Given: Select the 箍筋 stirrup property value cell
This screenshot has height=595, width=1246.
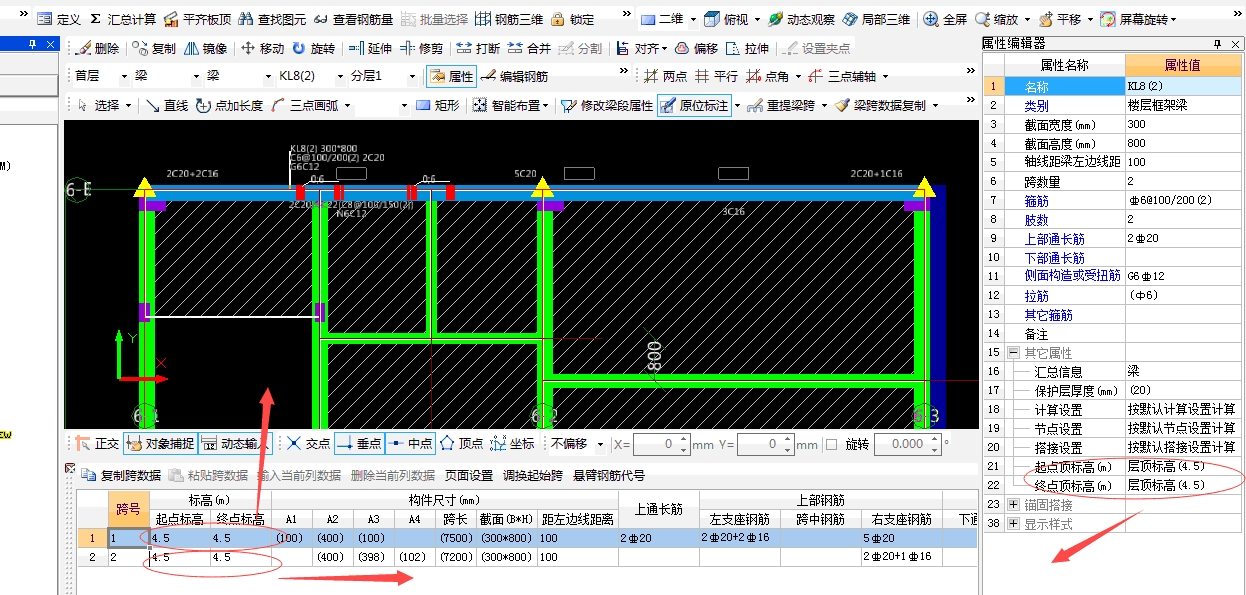Looking at the screenshot, I should pos(1185,200).
